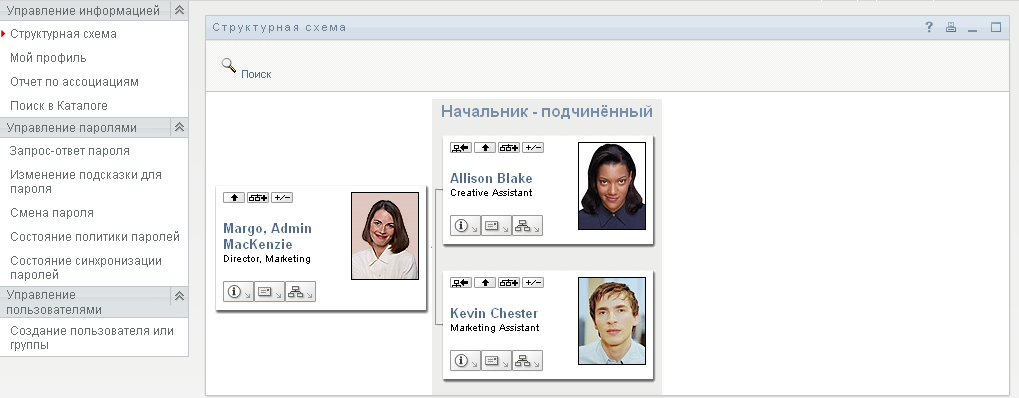Open Создание пользователя или группы
Screen dimensions: 1019x398
(x=92, y=338)
